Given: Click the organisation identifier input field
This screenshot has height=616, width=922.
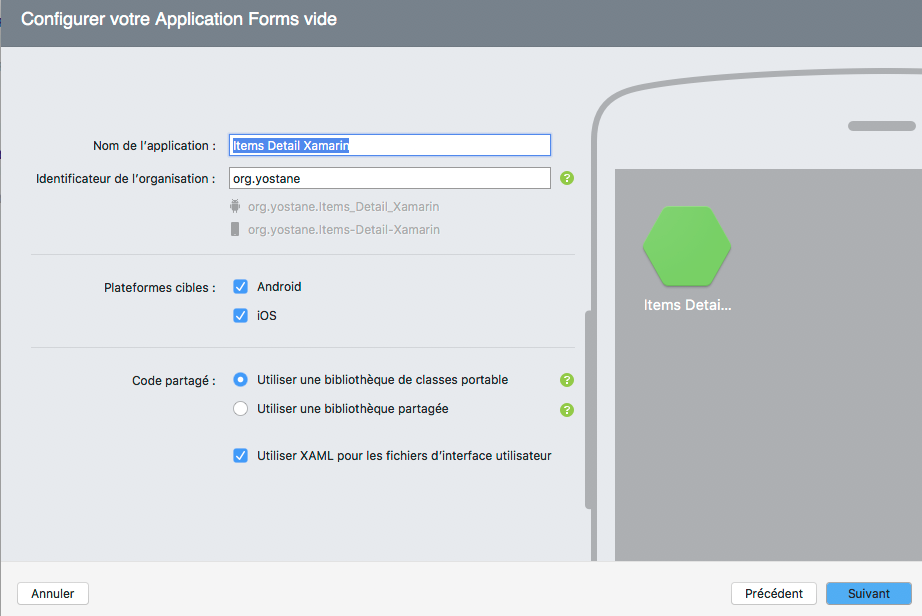Looking at the screenshot, I should (x=390, y=178).
